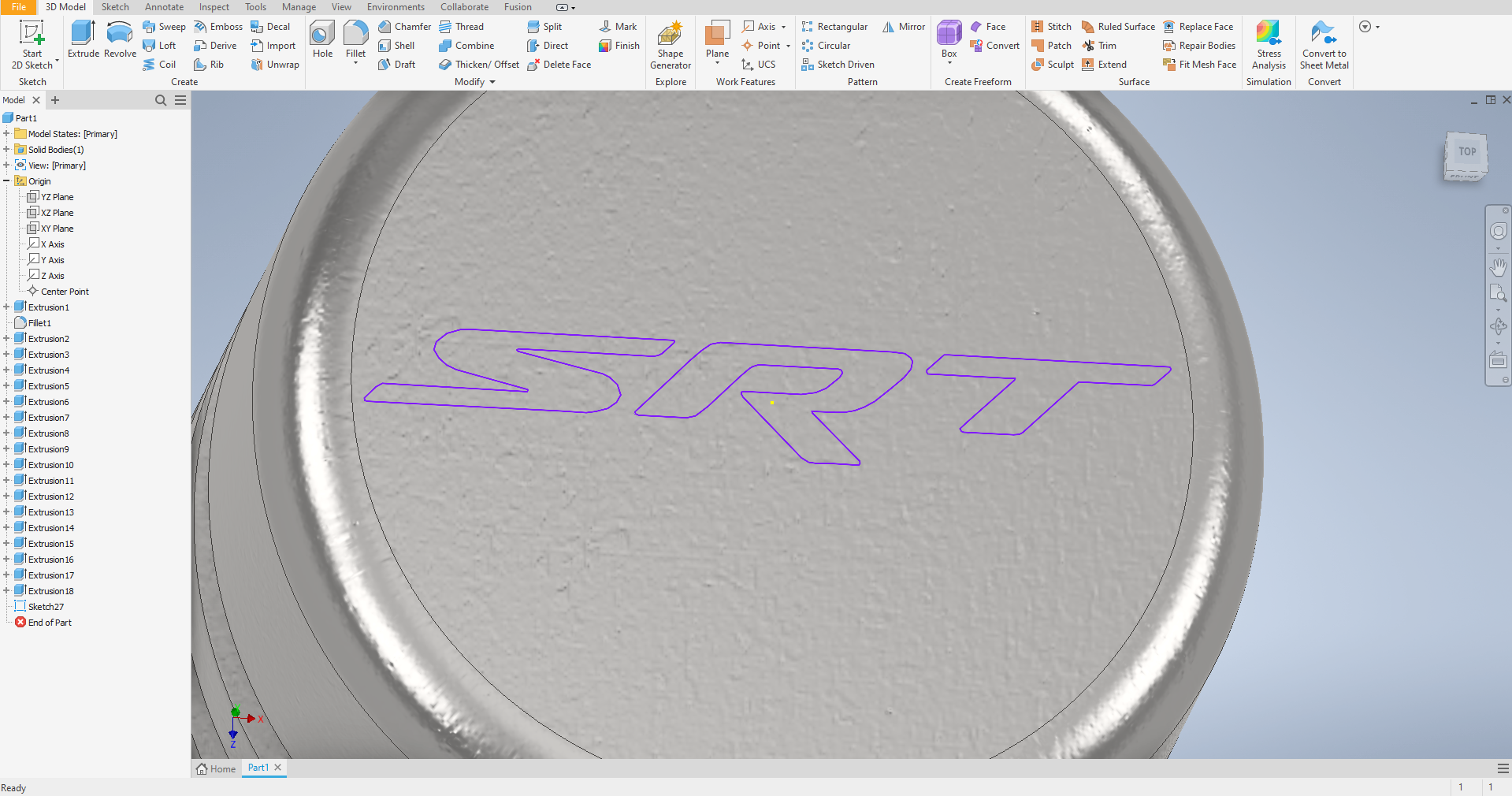Select the Combine tool
The image size is (1512, 796).
tap(466, 46)
